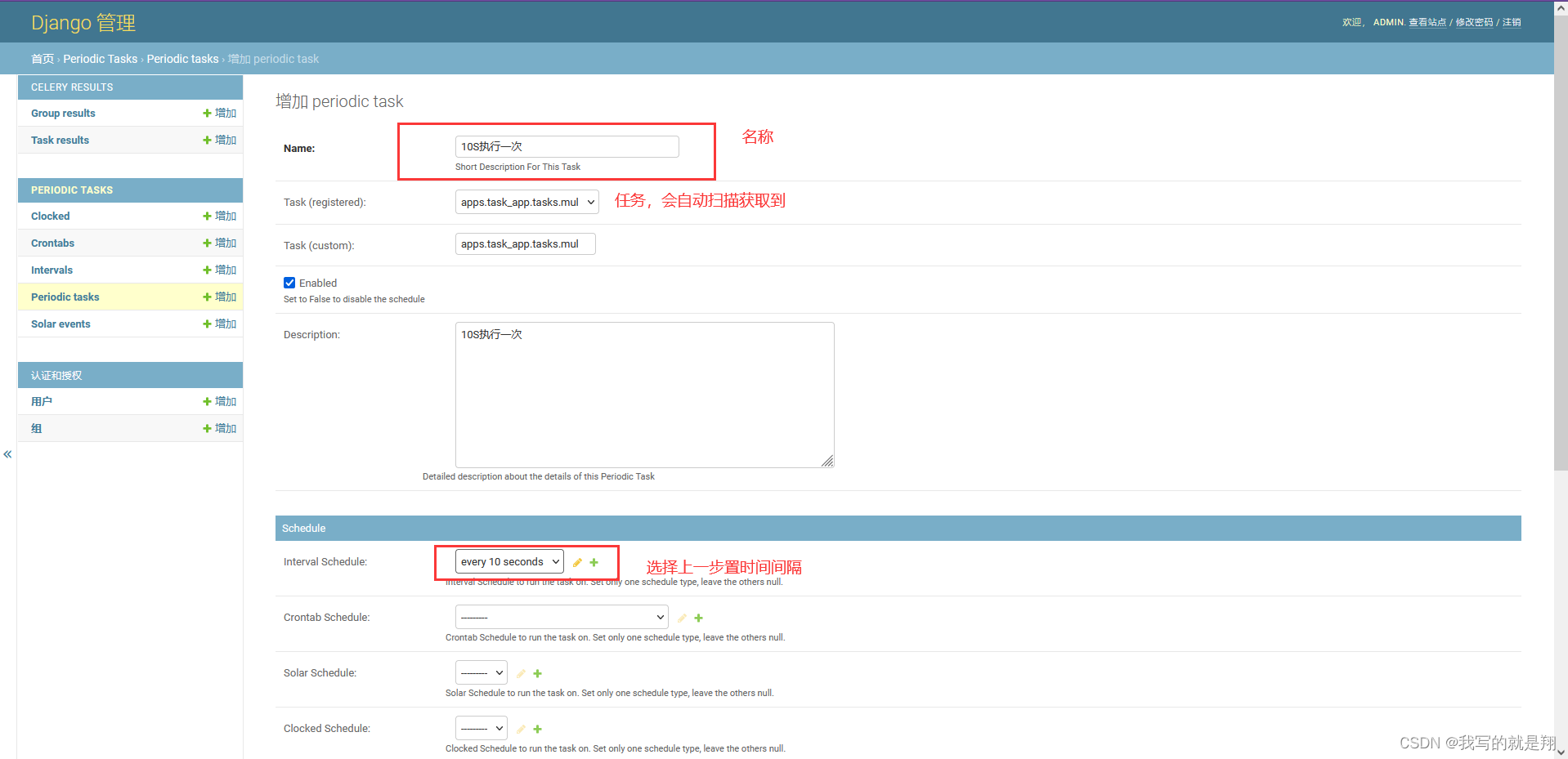Screen dimensions: 1568x759
Task: Add new Crontab Schedule with plus icon
Action: pyautogui.click(x=699, y=618)
